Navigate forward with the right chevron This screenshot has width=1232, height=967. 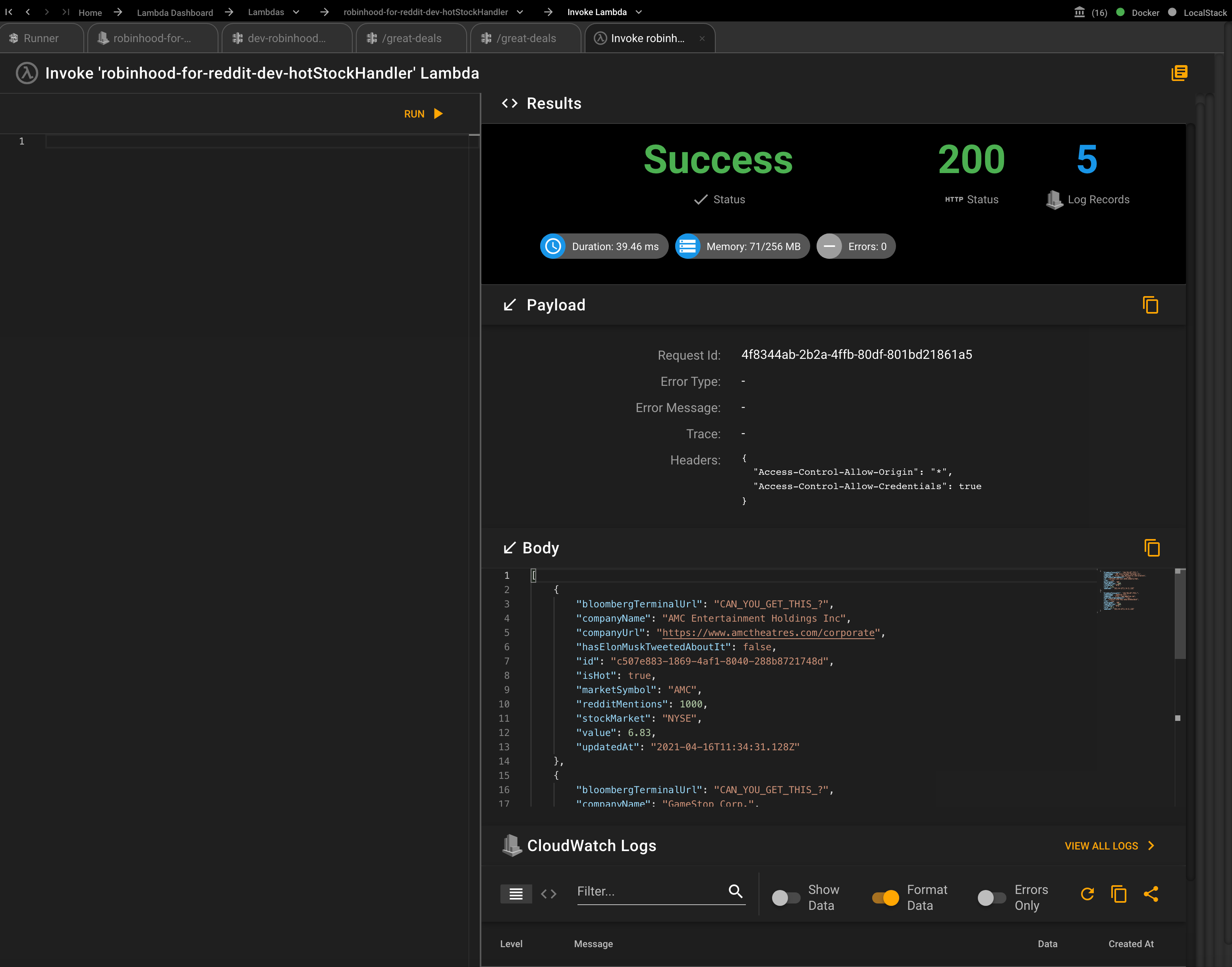[x=47, y=12]
